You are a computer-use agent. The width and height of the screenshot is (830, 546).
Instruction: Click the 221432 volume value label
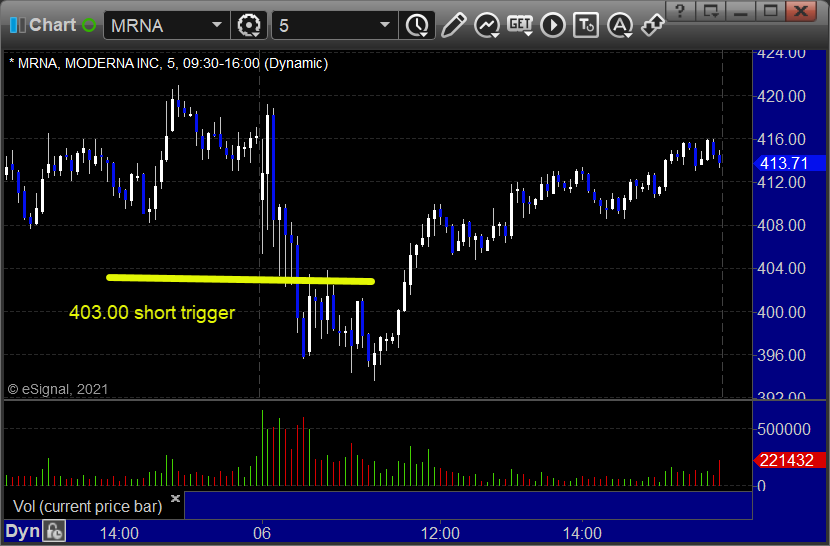coord(789,460)
